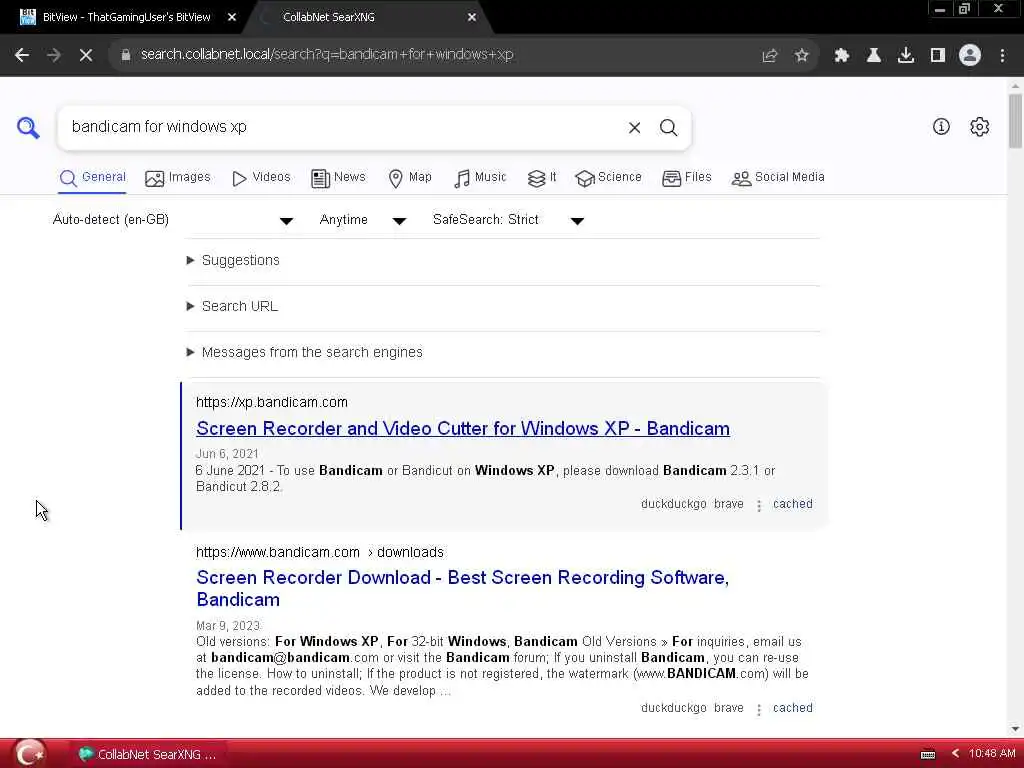Open the downloads icon in toolbar
This screenshot has height=768, width=1024.
click(x=906, y=56)
